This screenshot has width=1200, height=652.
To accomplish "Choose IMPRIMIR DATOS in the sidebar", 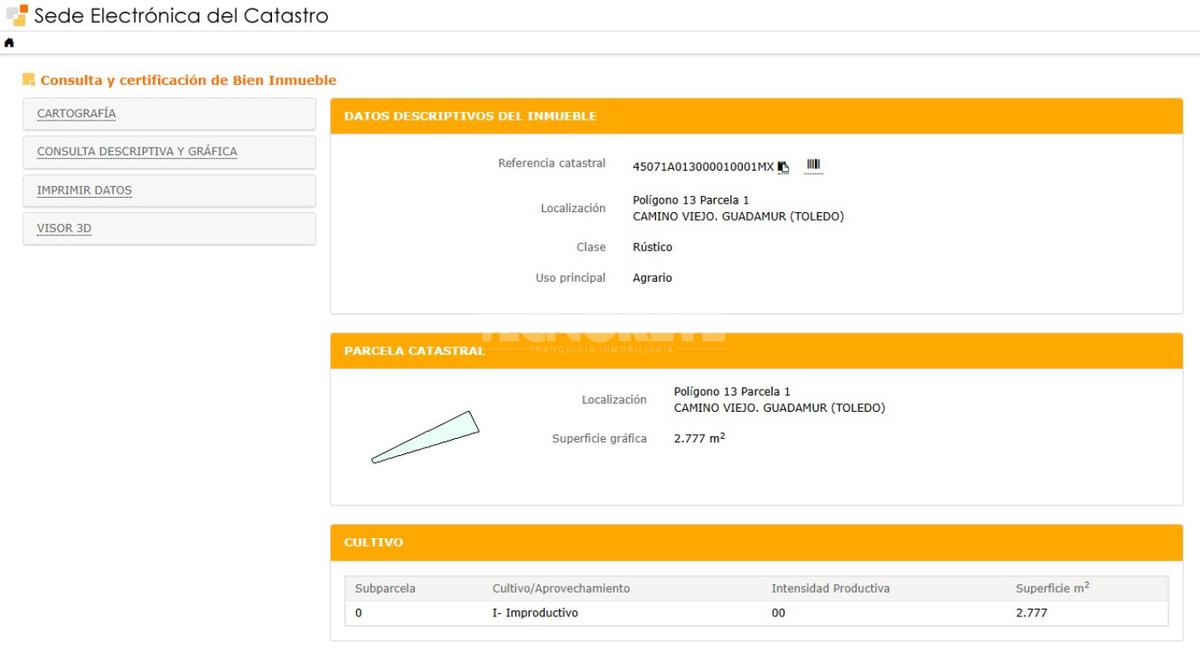I will tap(84, 190).
